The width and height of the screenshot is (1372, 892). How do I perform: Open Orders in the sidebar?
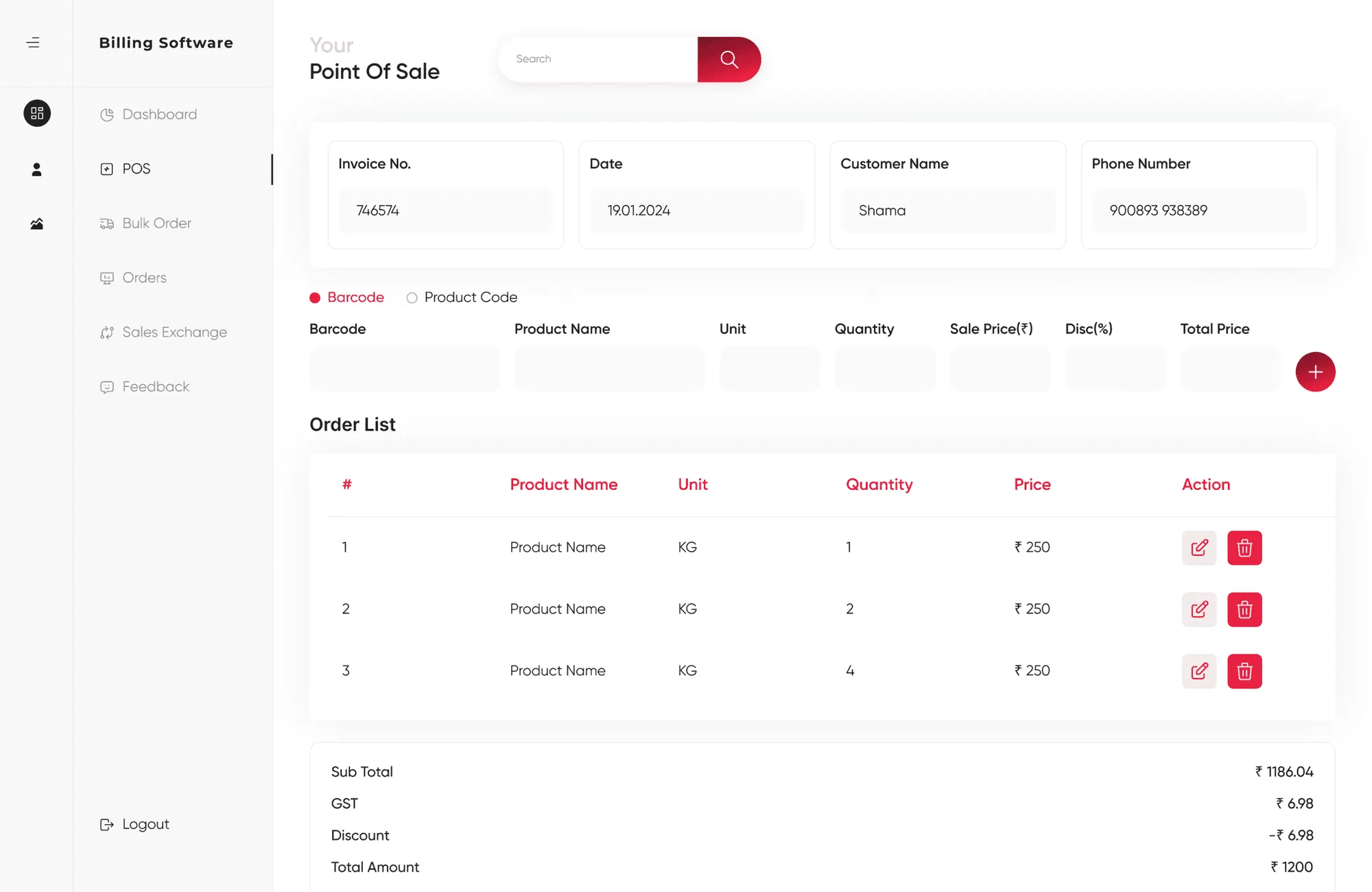133,278
